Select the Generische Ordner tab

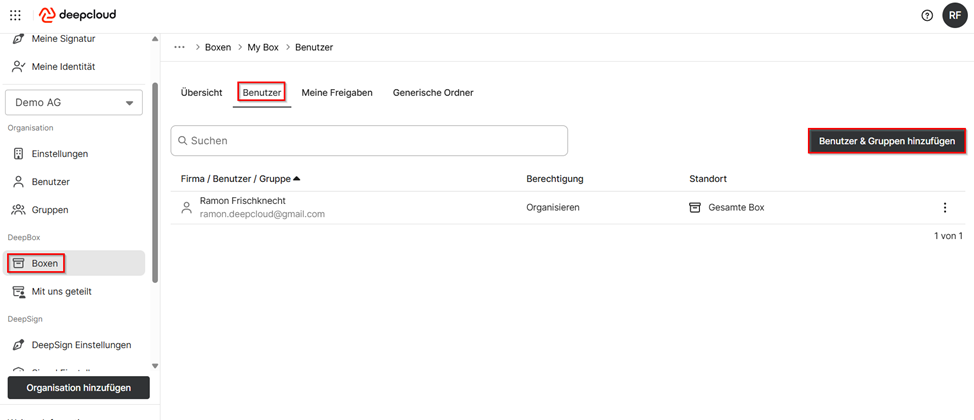coord(432,93)
